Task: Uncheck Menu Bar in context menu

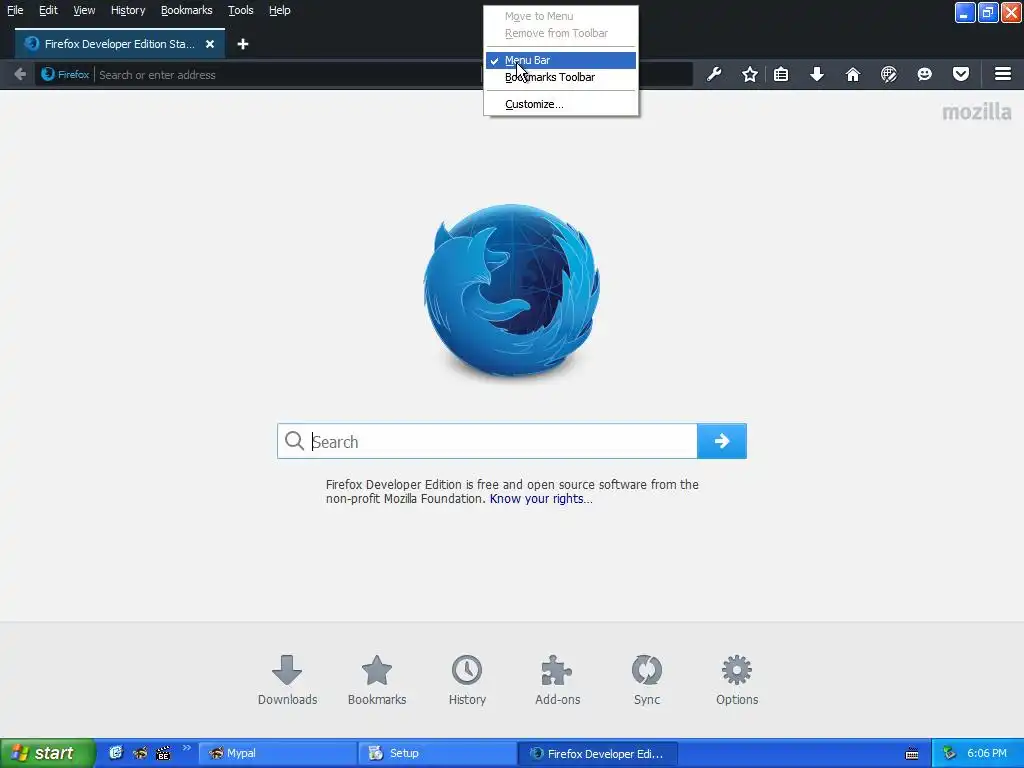Action: tap(561, 60)
